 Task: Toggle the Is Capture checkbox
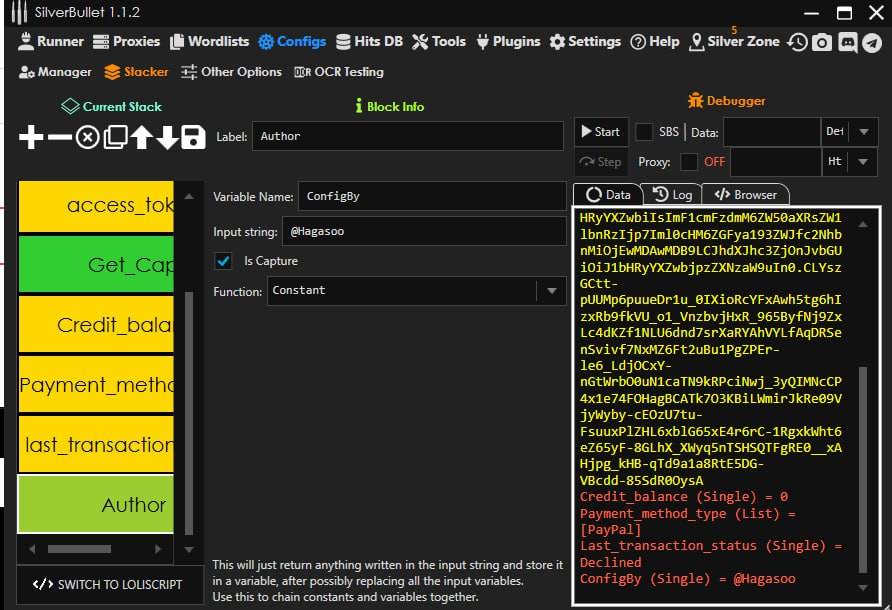[x=224, y=261]
